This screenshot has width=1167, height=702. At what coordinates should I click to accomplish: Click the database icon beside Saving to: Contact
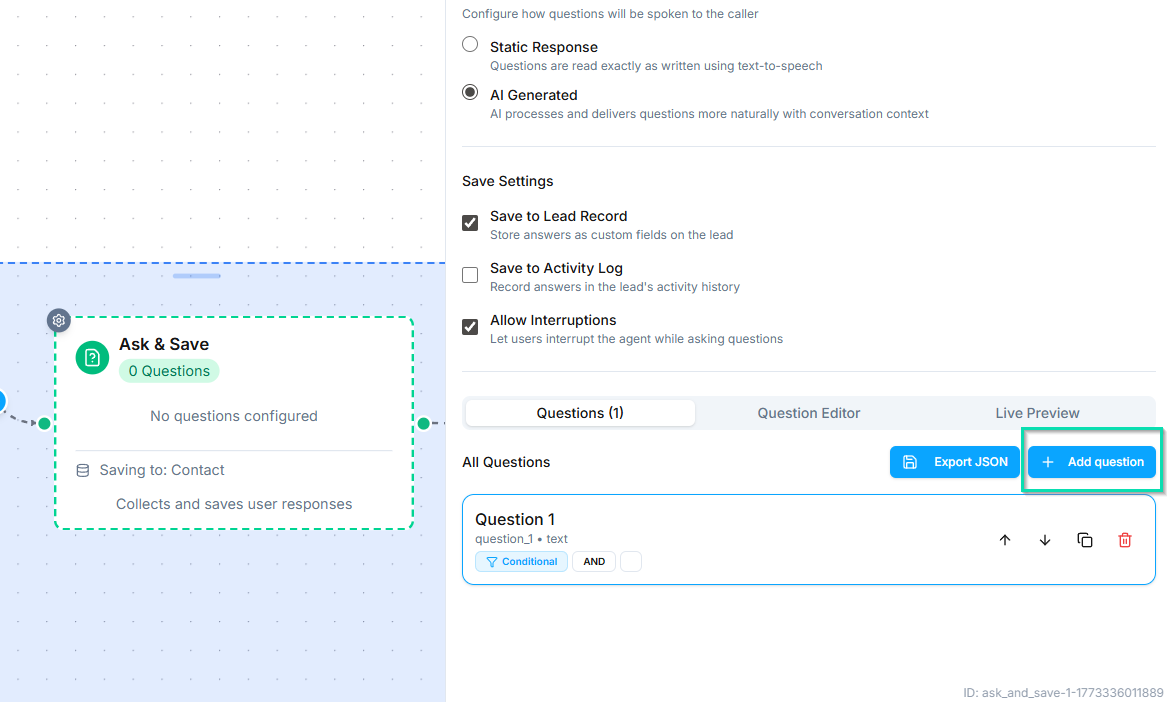tap(83, 470)
